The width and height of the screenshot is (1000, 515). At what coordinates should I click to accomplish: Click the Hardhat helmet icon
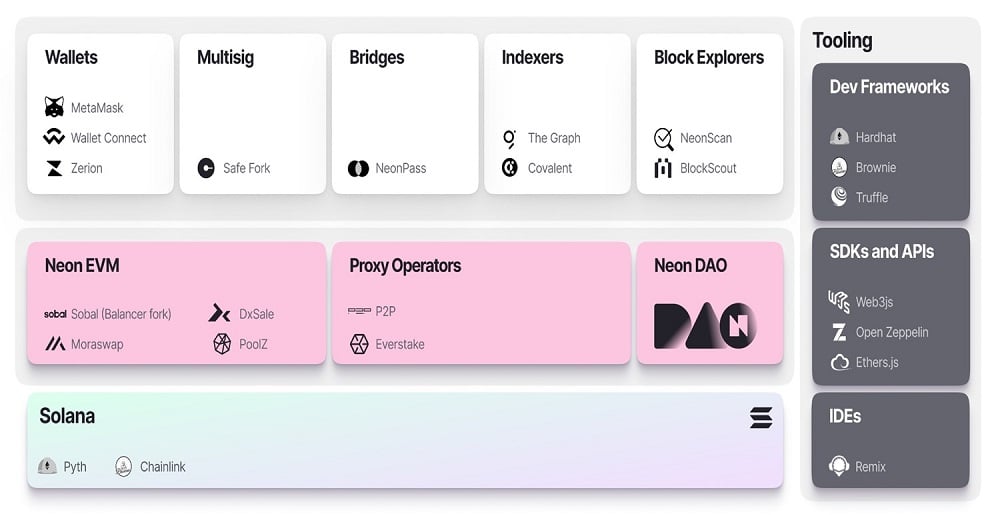click(839, 136)
